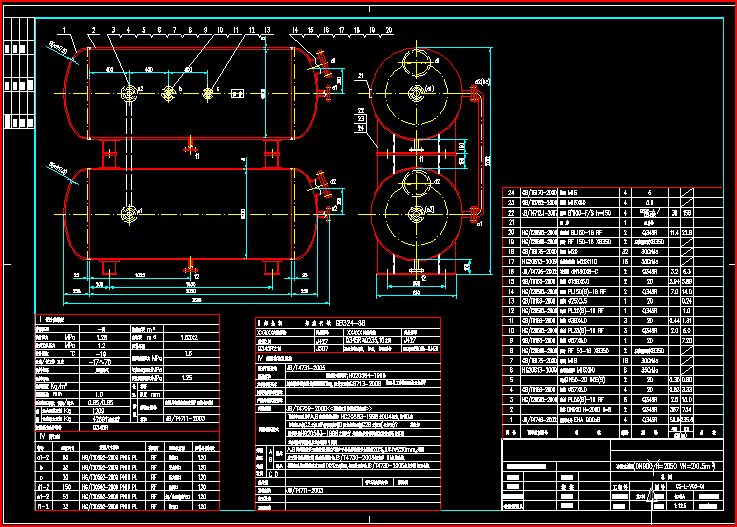Click drain nozzle f2 under lower vessel
737x527 pixels.
pyautogui.click(x=190, y=267)
